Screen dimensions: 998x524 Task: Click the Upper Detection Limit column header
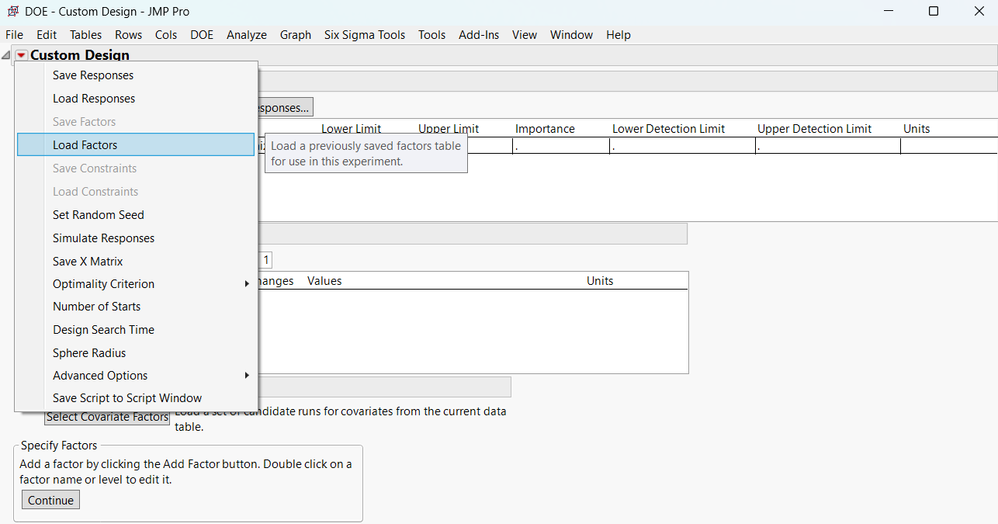814,129
